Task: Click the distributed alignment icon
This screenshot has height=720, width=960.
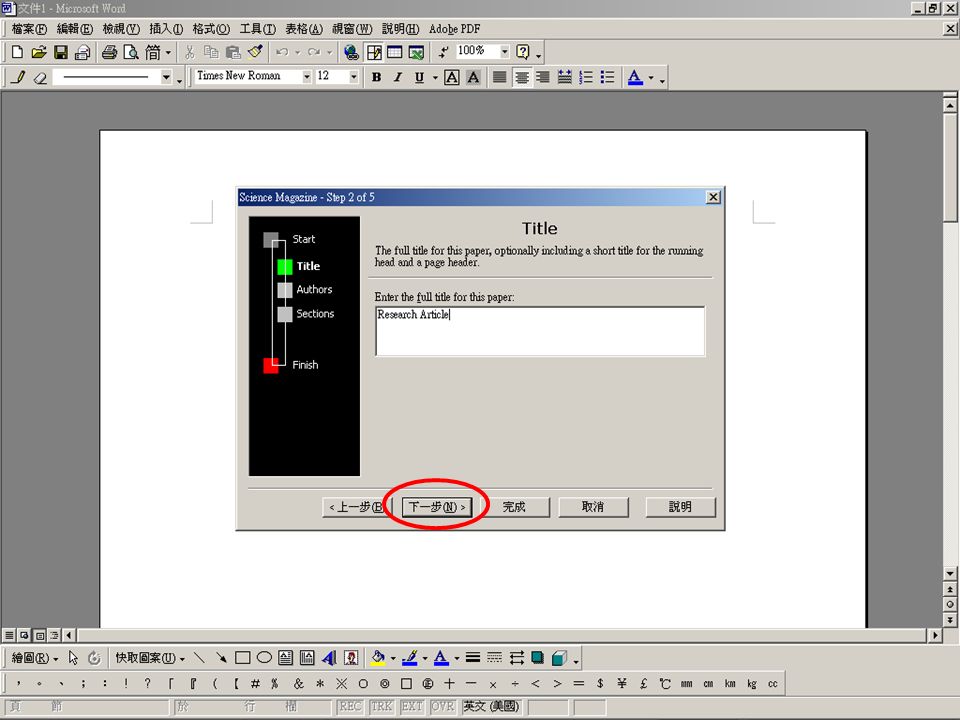Action: pos(564,77)
